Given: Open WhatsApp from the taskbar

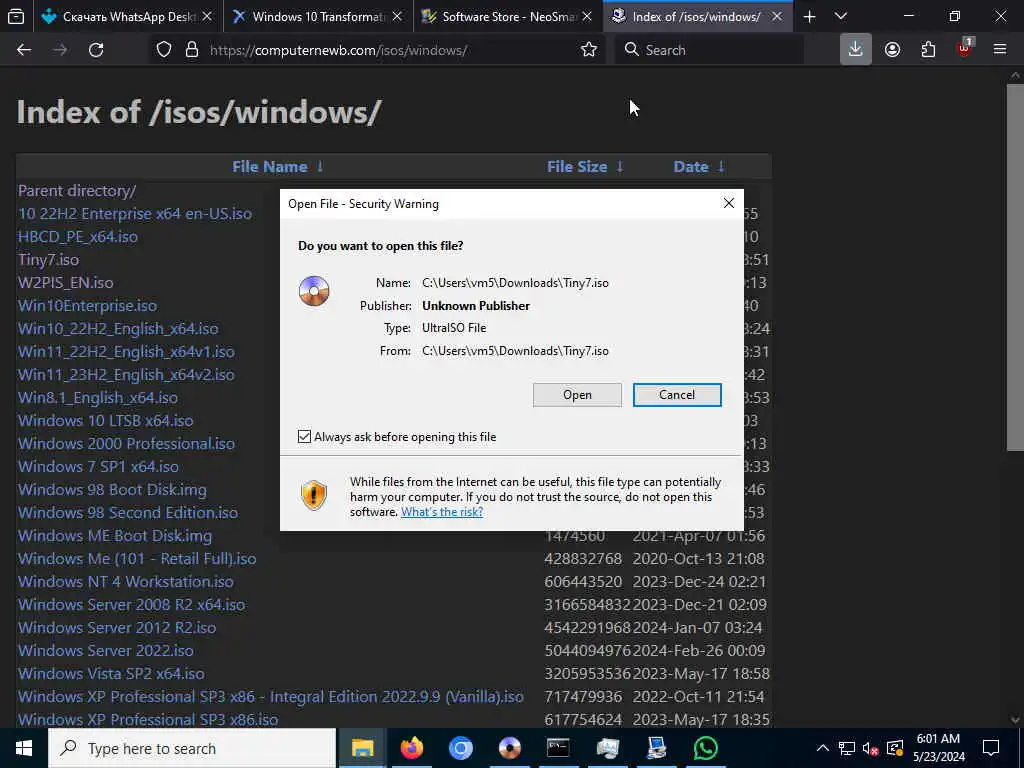Looking at the screenshot, I should point(705,748).
